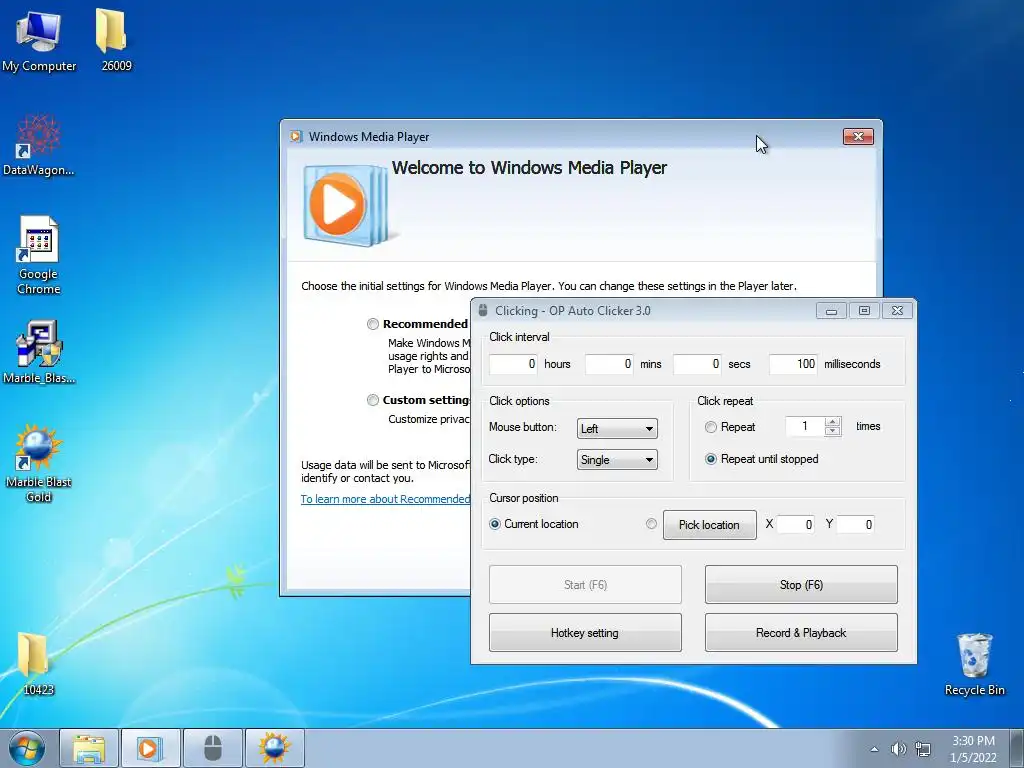The image size is (1024, 768).
Task: Decrease the repeat times spinner
Action: tap(832, 431)
